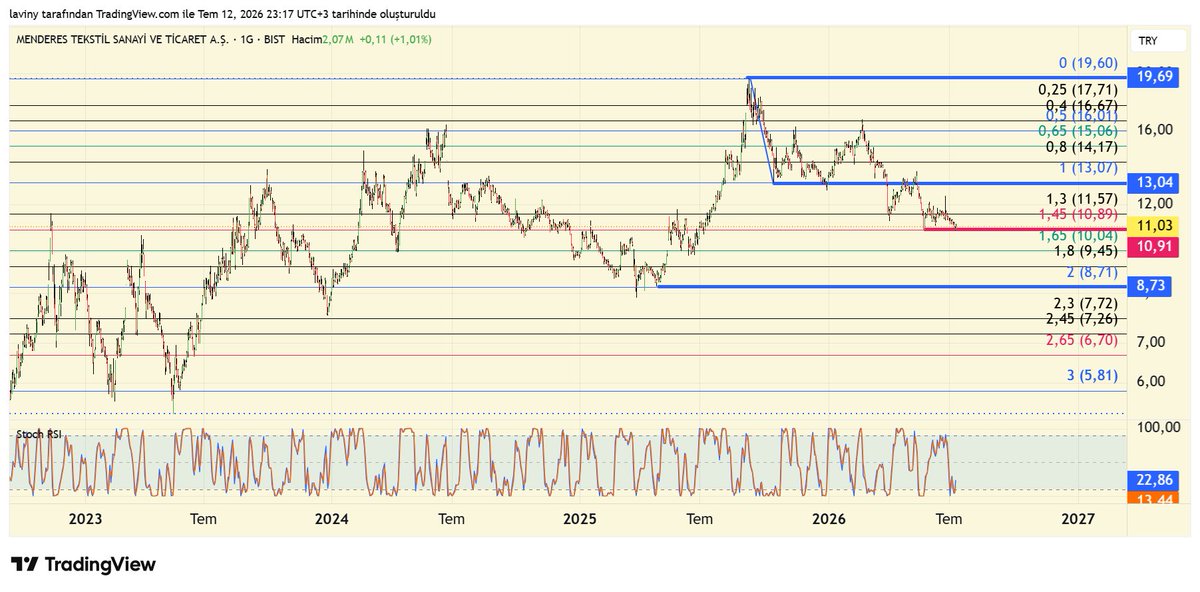Click the 16,00 price axis tick
This screenshot has height=592, width=1200.
(x=1153, y=130)
